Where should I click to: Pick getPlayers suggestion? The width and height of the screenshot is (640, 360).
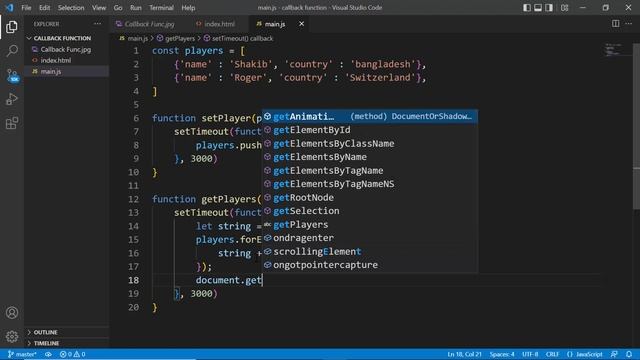pos(370,224)
